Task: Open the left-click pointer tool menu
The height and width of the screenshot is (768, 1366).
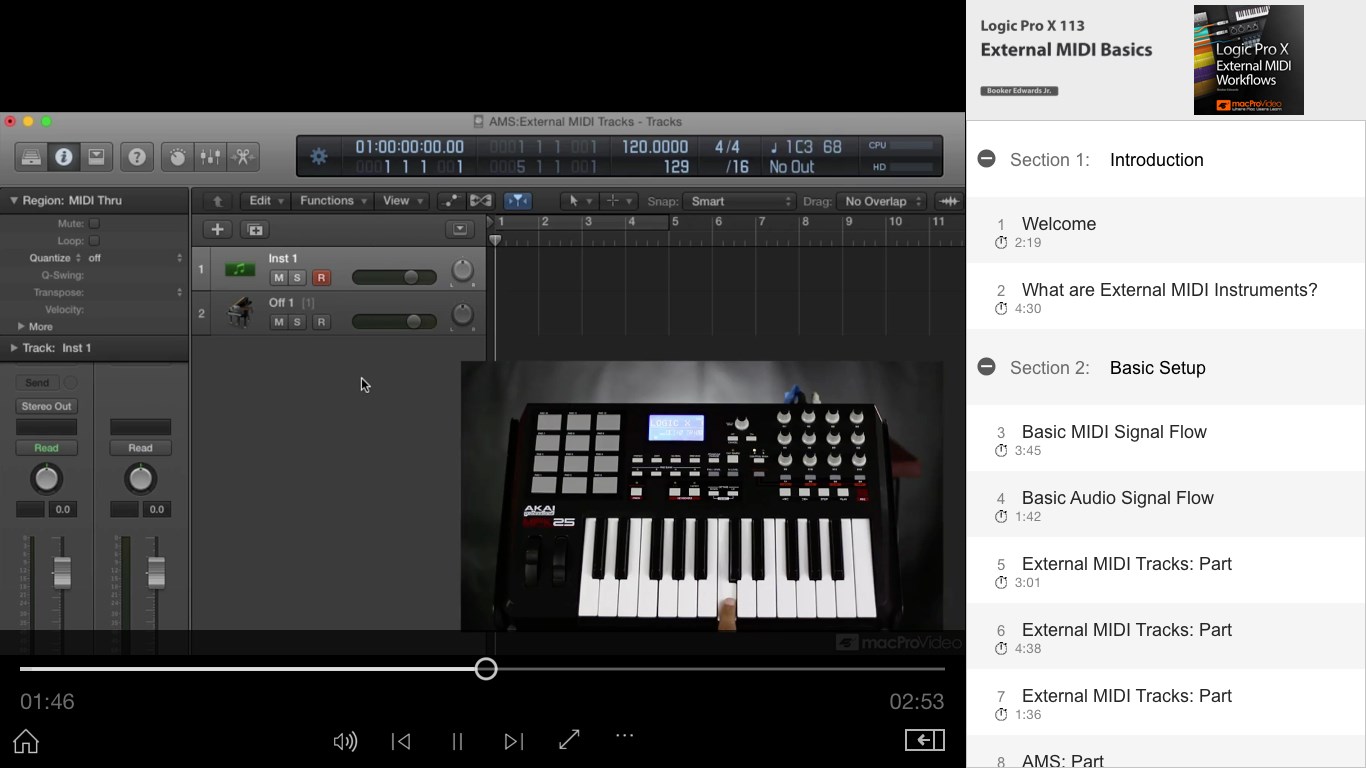Action: (x=579, y=201)
